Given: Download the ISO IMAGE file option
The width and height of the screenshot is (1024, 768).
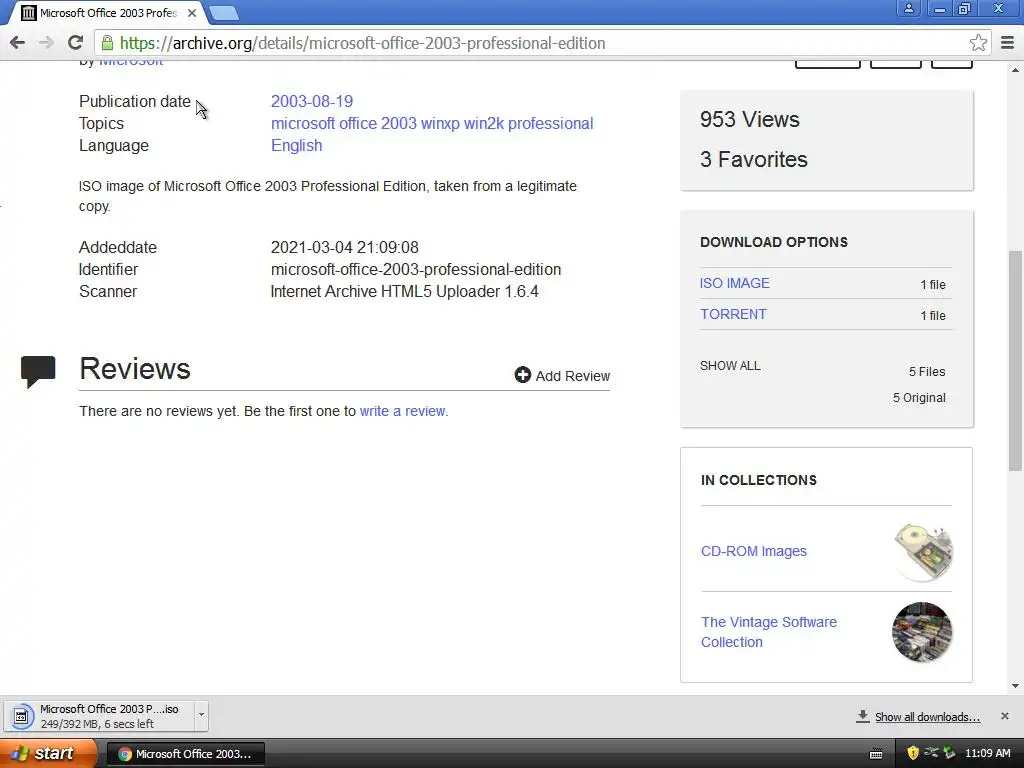Looking at the screenshot, I should (x=735, y=283).
